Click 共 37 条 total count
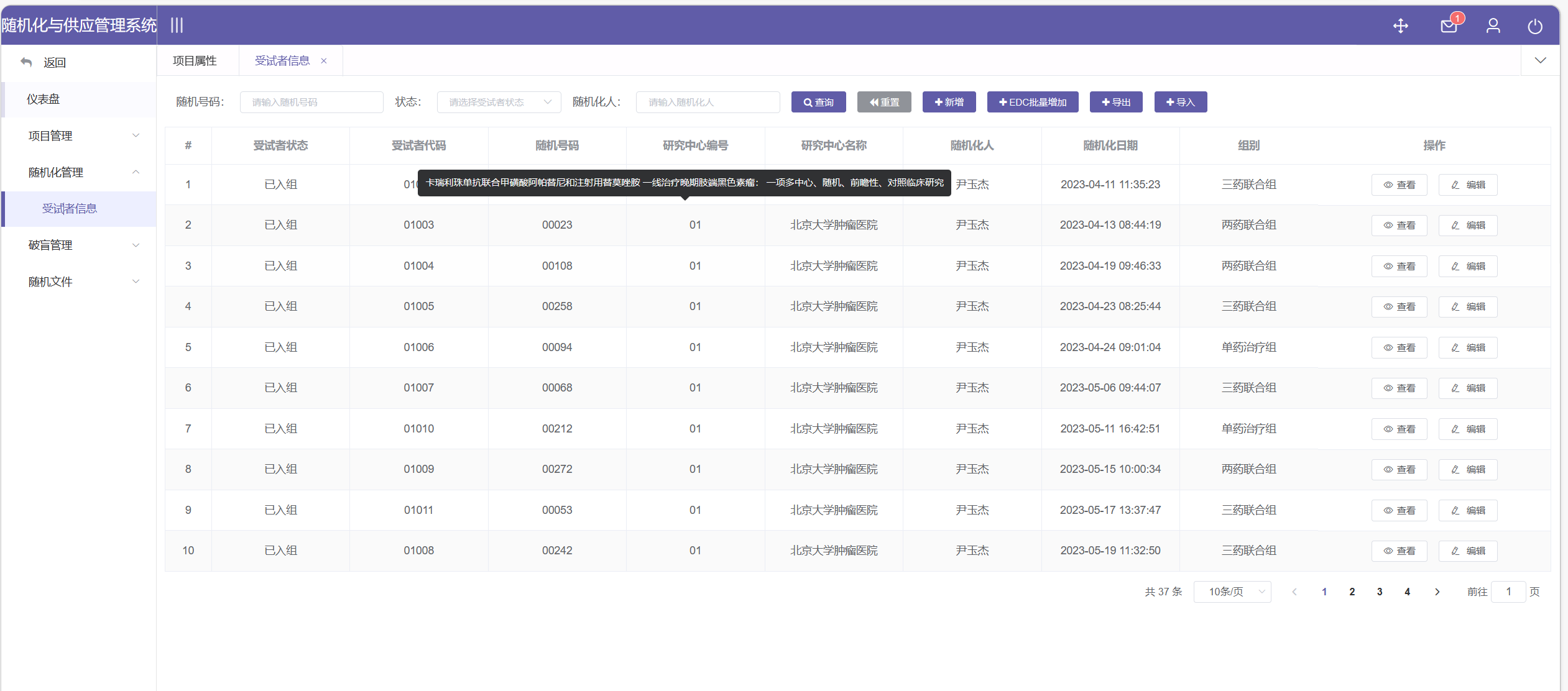 coord(1163,592)
